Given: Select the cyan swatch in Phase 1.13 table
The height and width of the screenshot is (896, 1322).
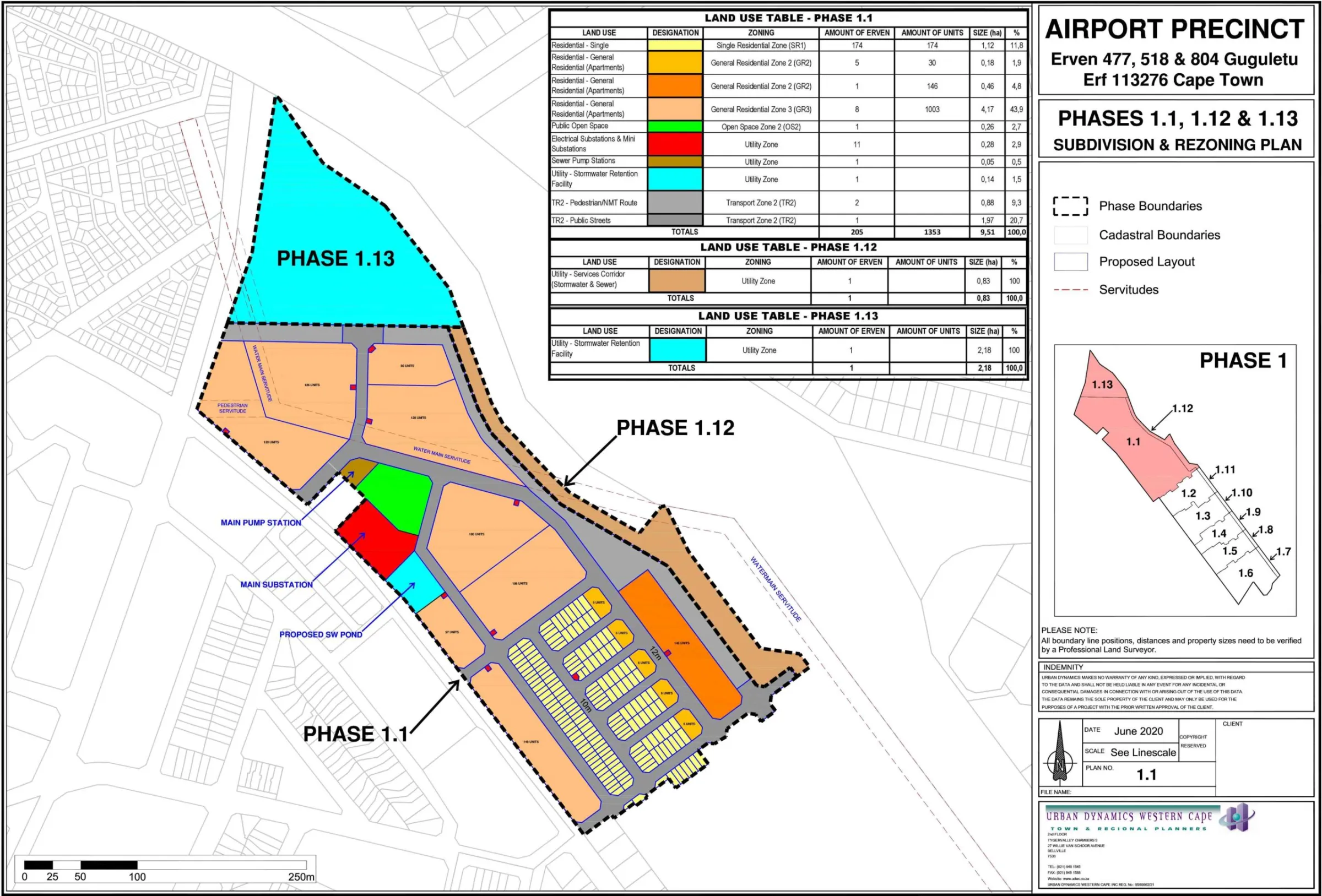Looking at the screenshot, I should (x=678, y=350).
